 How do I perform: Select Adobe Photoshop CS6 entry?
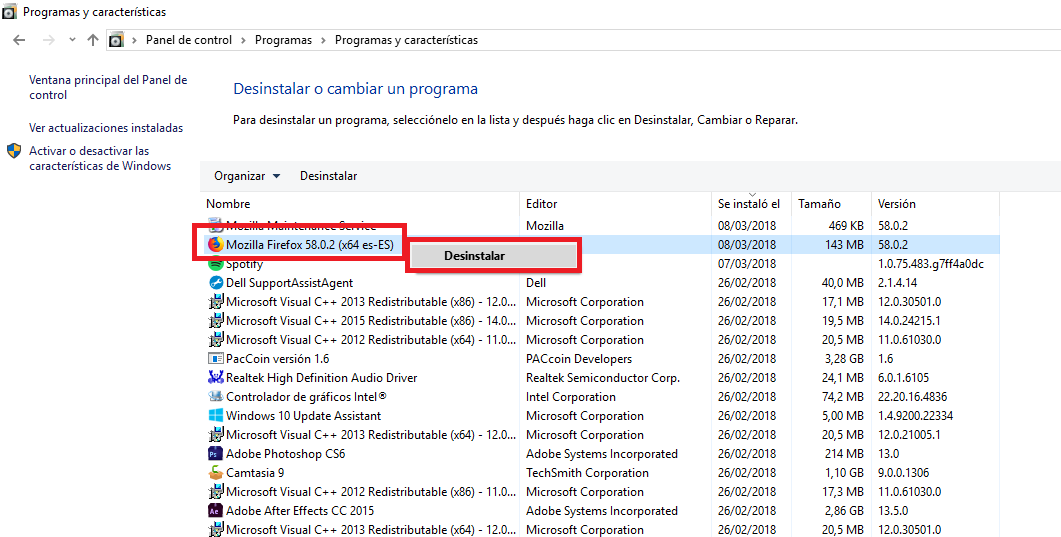pyautogui.click(x=286, y=454)
